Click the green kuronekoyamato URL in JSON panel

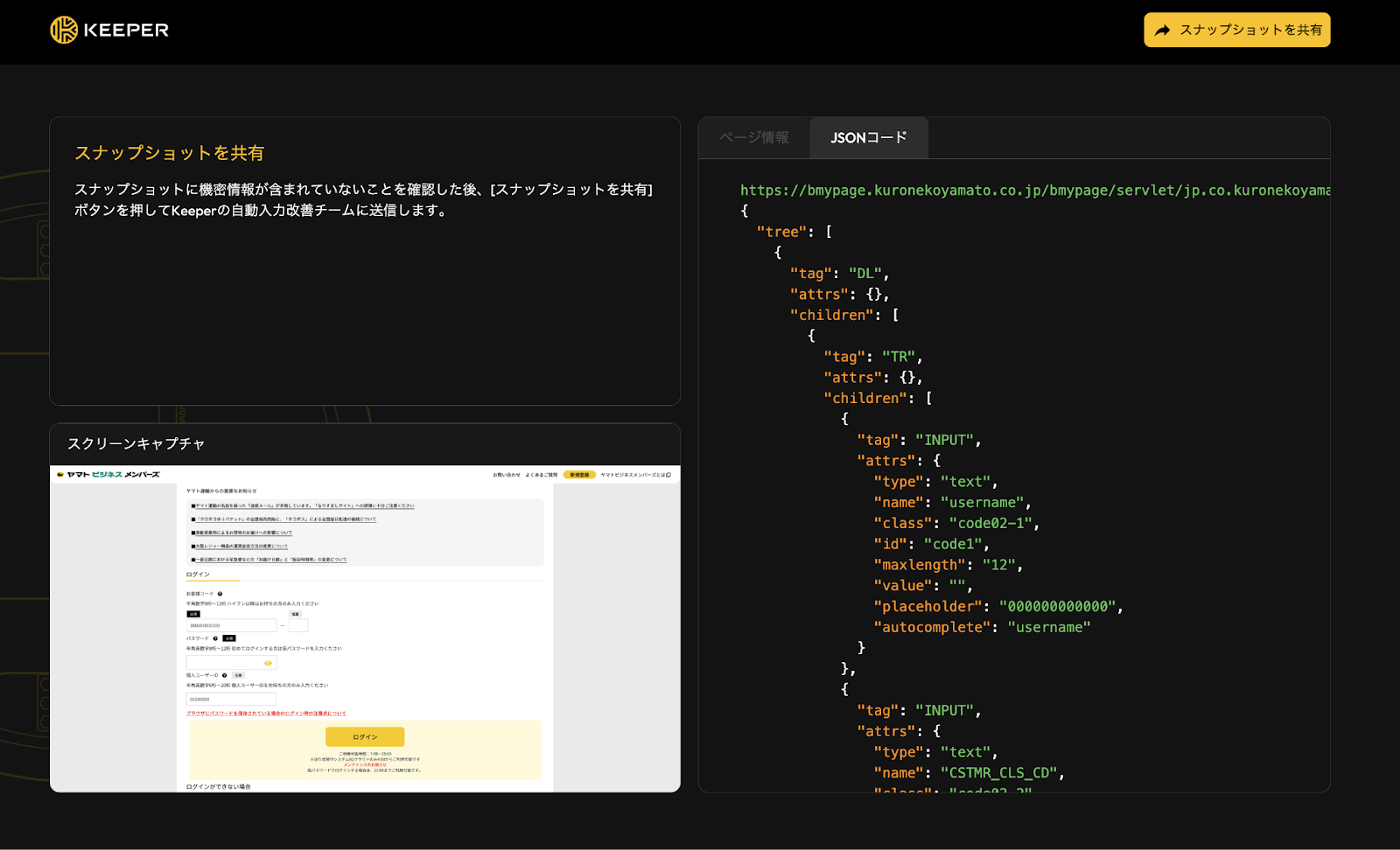pyautogui.click(x=1034, y=190)
